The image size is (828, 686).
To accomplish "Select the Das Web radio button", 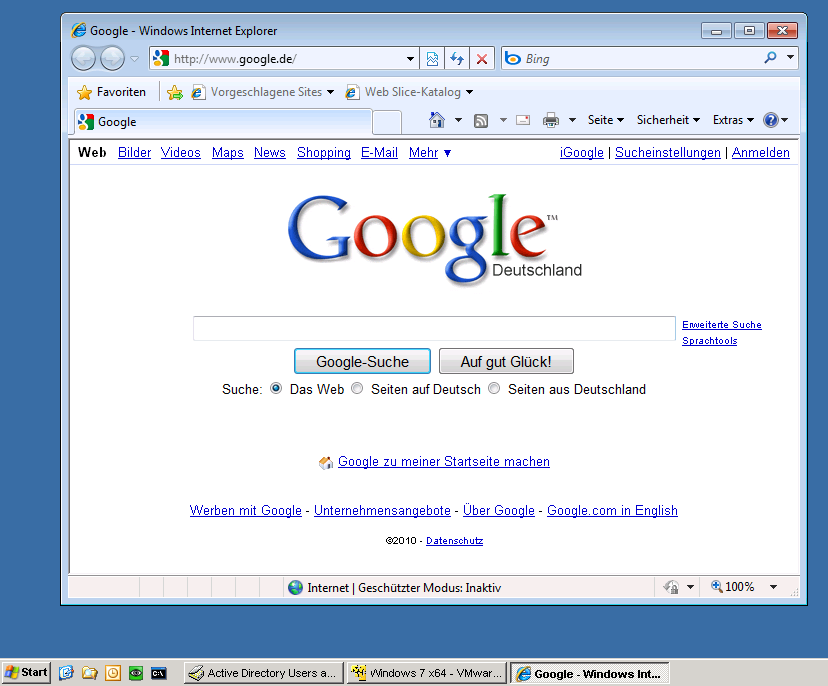I will (276, 389).
